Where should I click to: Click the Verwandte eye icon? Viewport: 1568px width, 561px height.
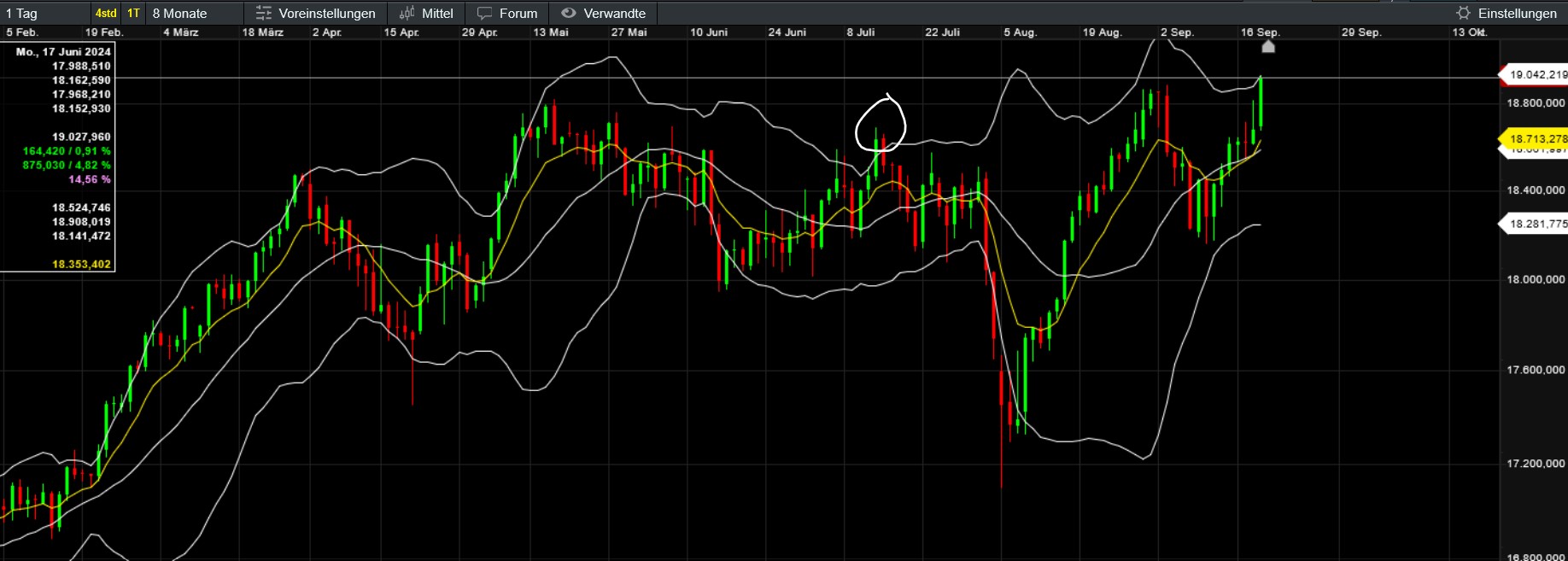569,13
